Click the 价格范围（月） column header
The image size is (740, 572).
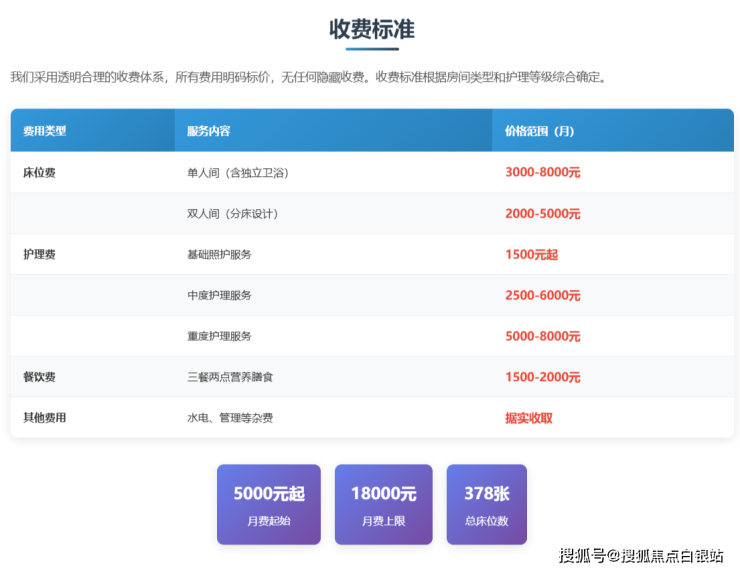pos(539,131)
